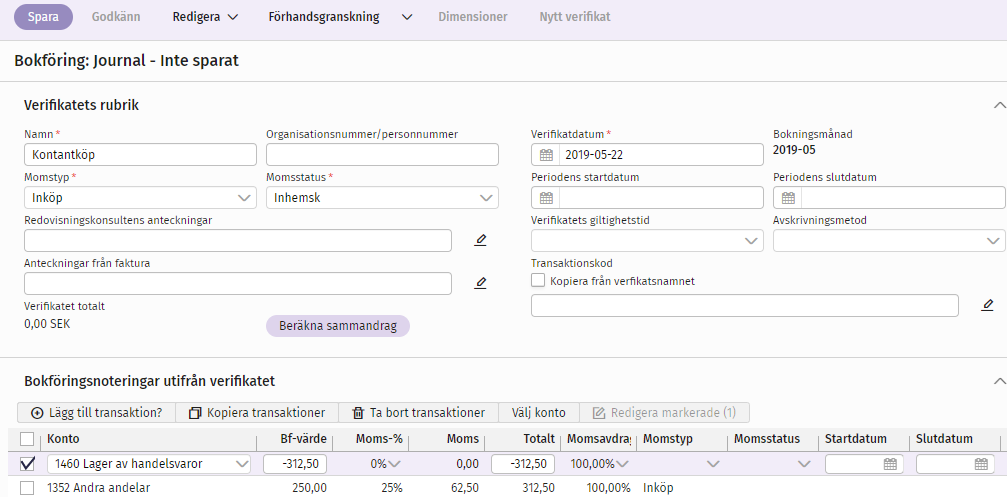Click the Dimensioner menu item
1007x497 pixels.
pyautogui.click(x=473, y=17)
